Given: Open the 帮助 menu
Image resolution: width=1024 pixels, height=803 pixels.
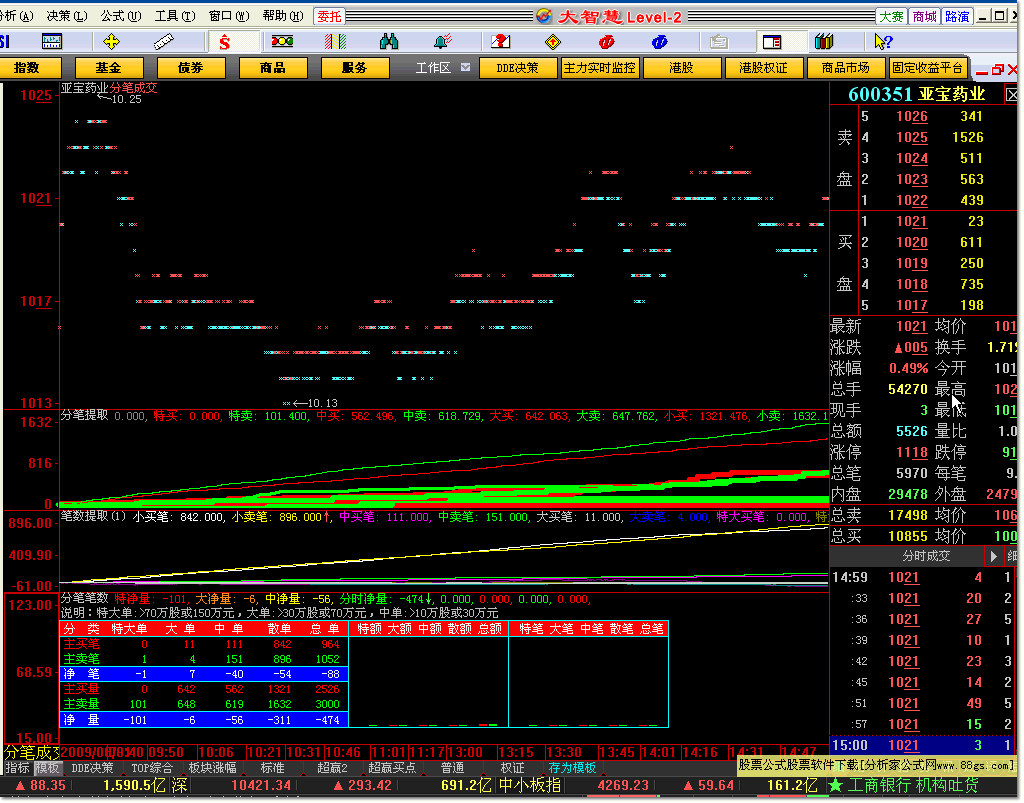Looking at the screenshot, I should click(x=283, y=16).
